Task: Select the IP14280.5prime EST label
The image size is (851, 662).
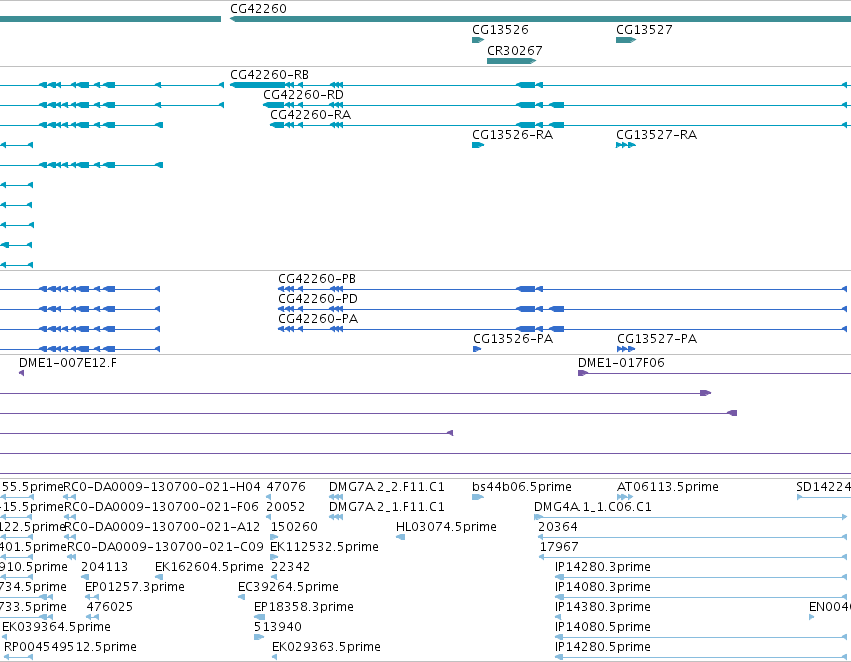Action: [x=602, y=647]
